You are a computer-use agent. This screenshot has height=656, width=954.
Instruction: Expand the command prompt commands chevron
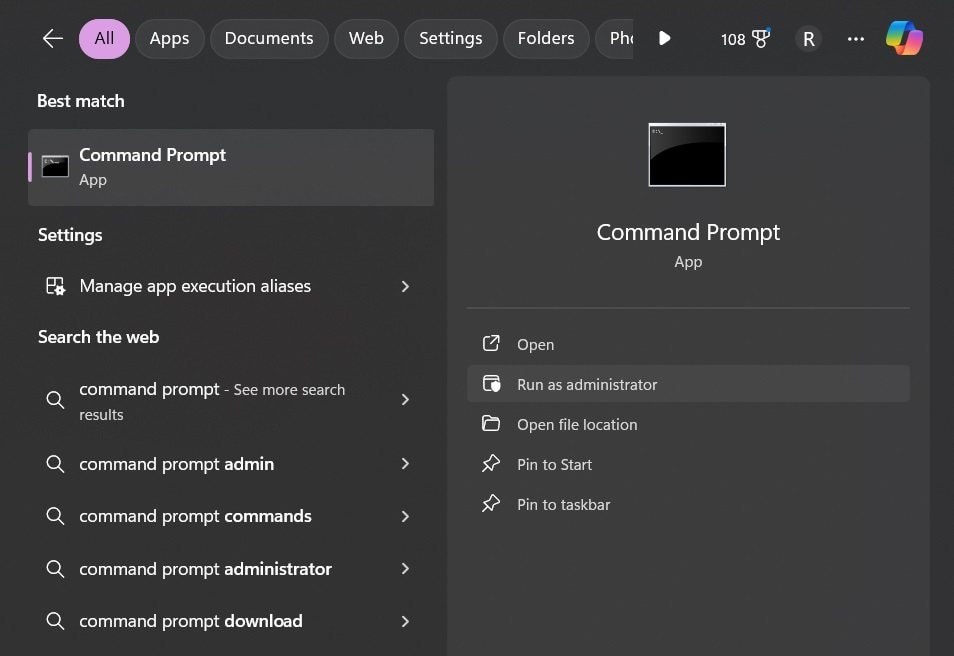(405, 516)
